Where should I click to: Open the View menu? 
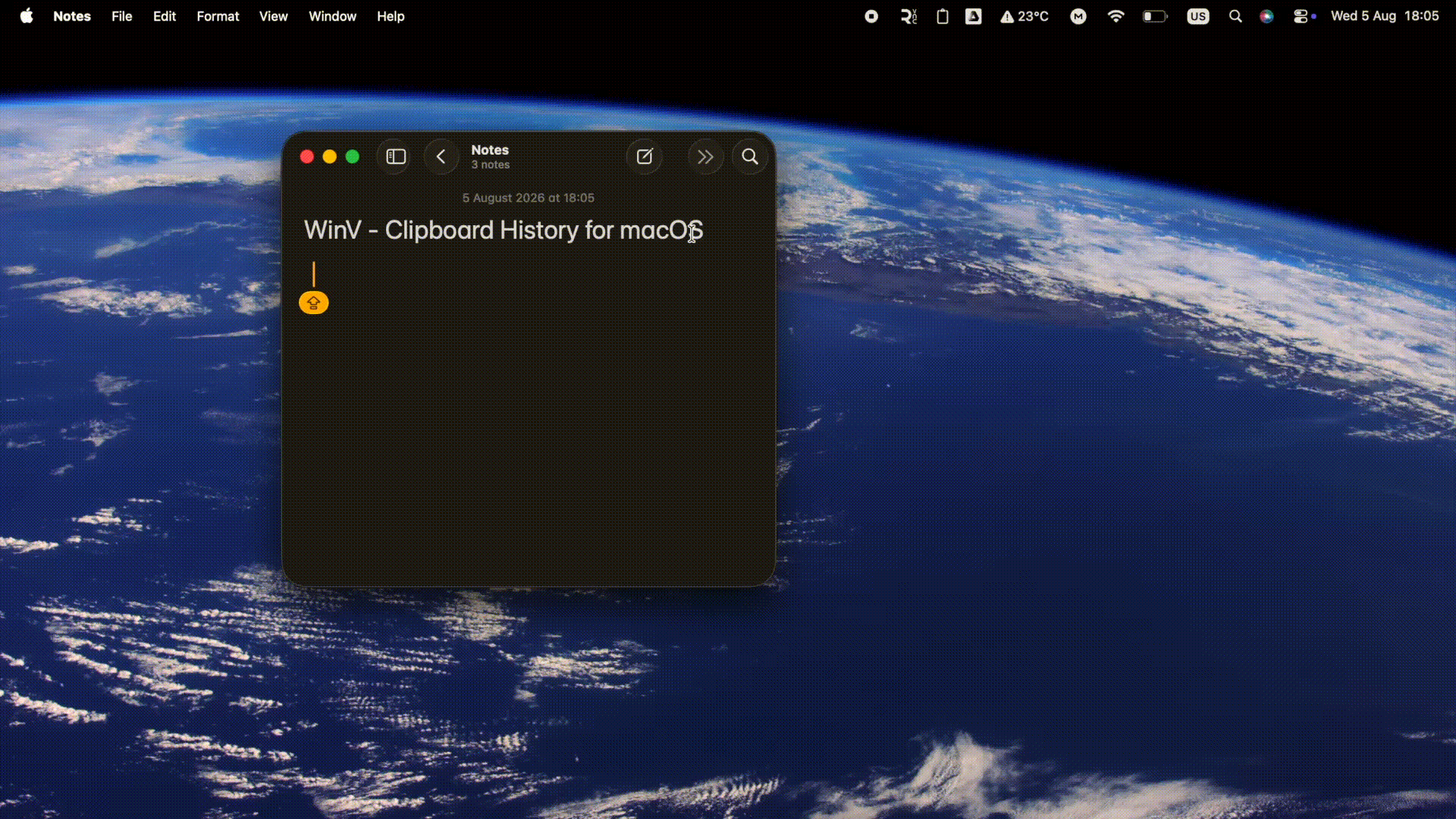pyautogui.click(x=274, y=16)
